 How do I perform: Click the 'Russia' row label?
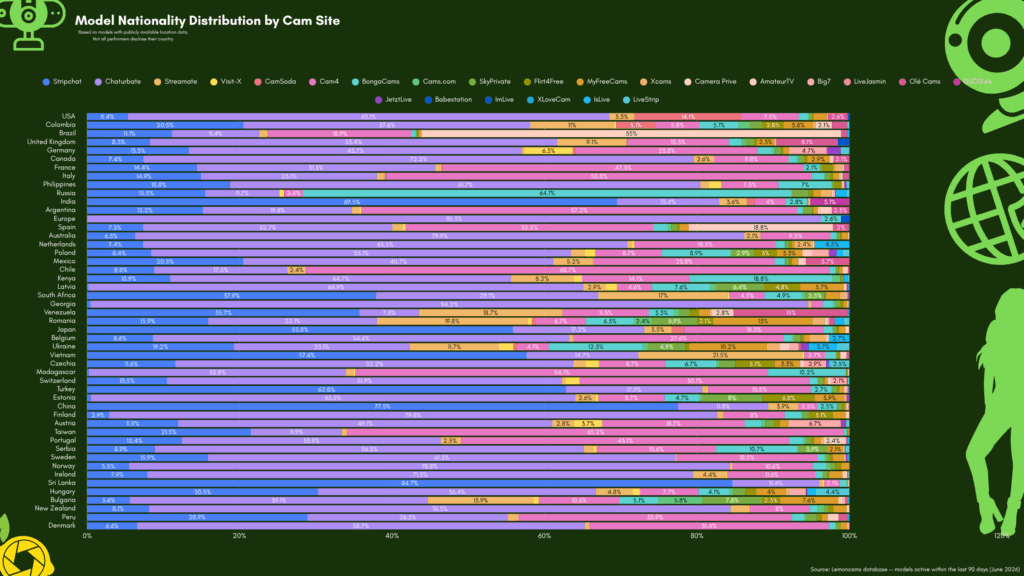tap(66, 193)
